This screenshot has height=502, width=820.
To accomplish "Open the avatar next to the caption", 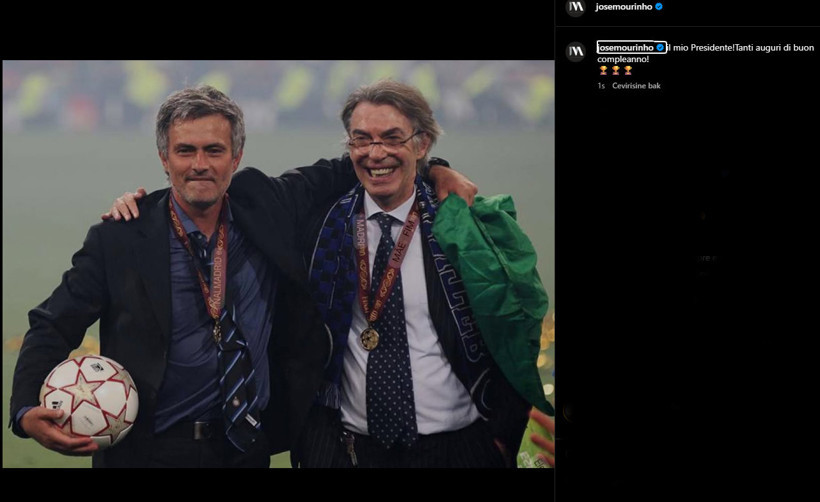I will tap(575, 52).
